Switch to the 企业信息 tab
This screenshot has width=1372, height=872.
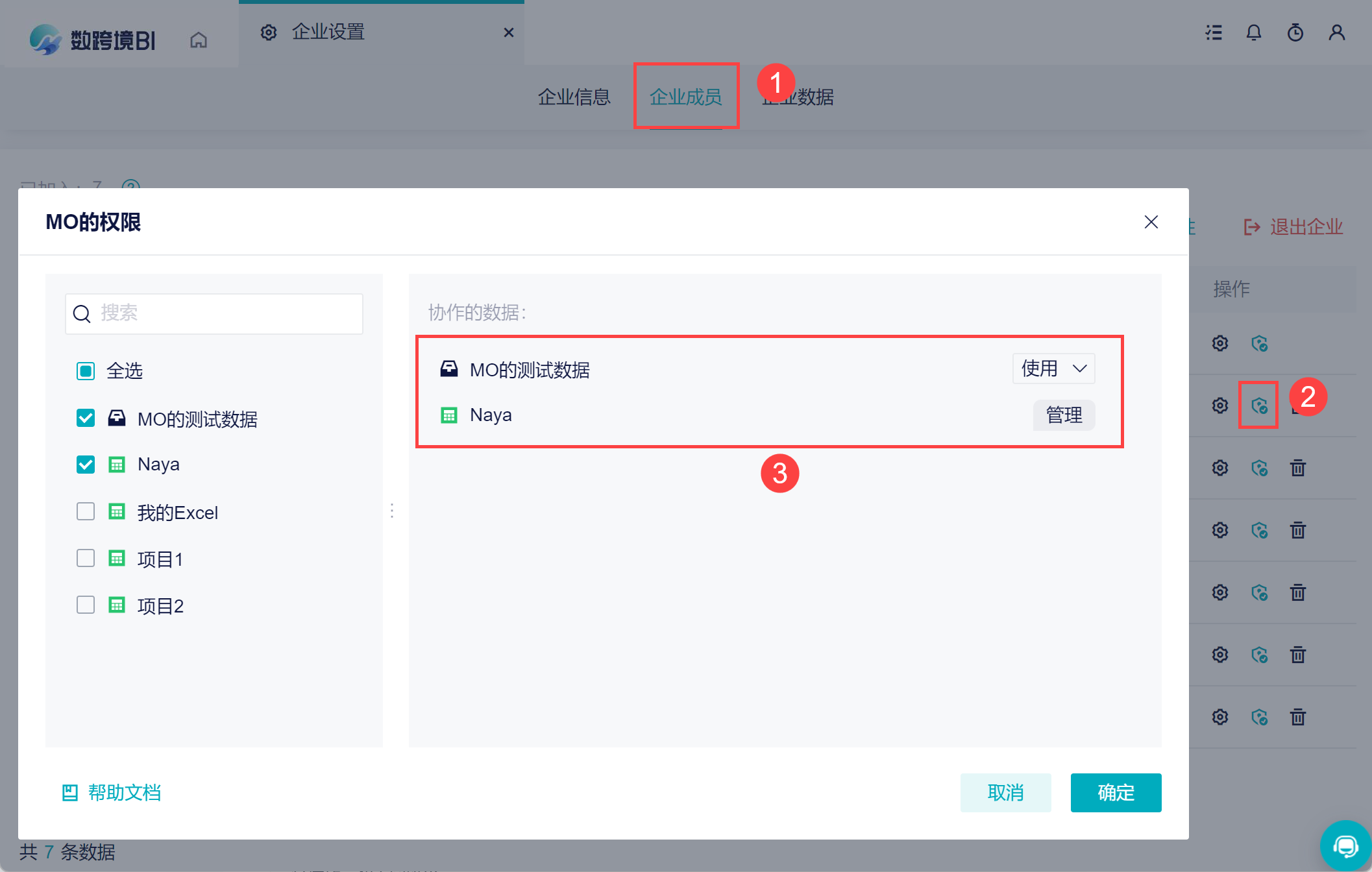pos(574,97)
